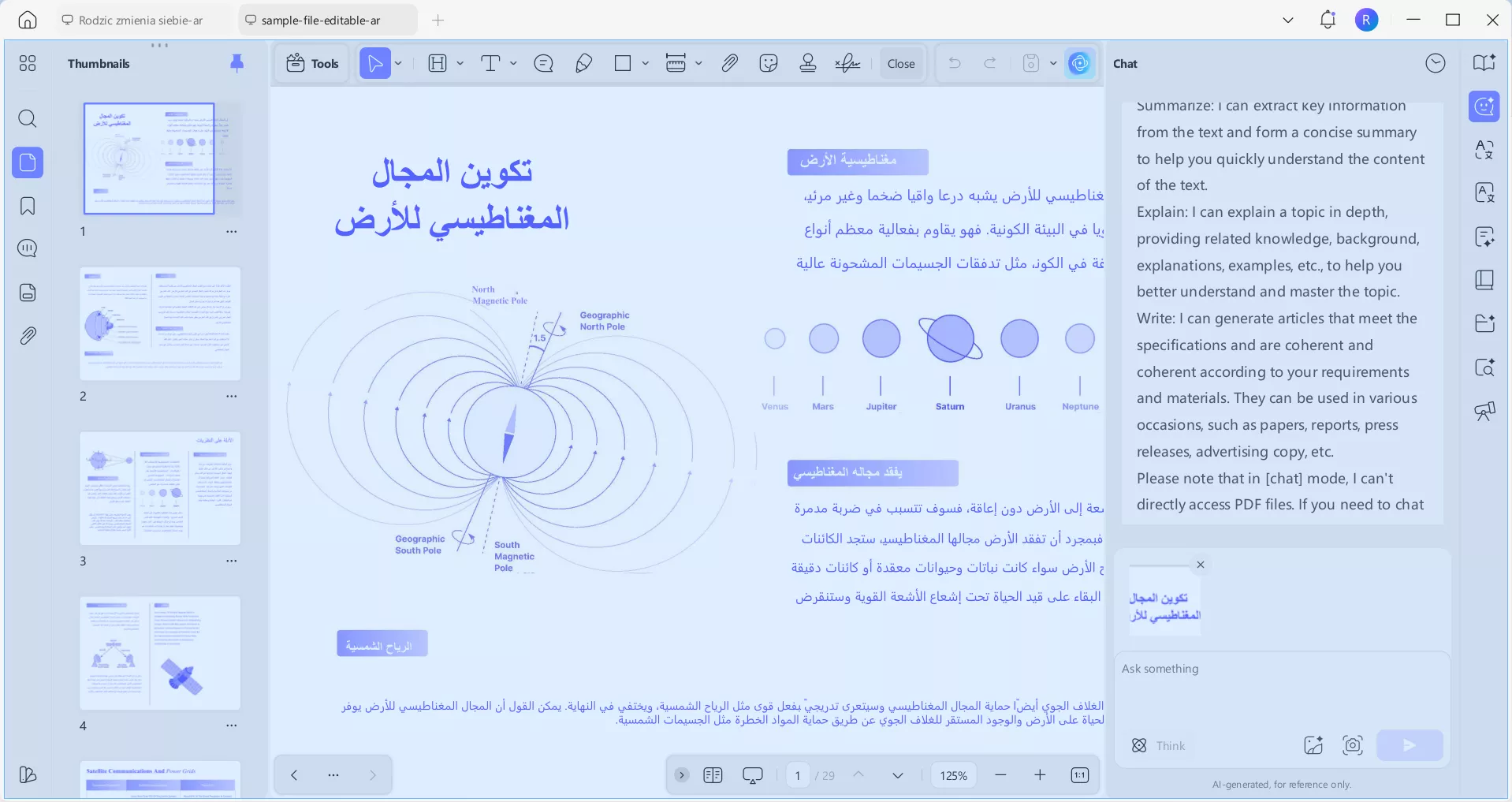Click the Close button to exit annotation mode
Screen dimensions: 1512x802
point(900,63)
